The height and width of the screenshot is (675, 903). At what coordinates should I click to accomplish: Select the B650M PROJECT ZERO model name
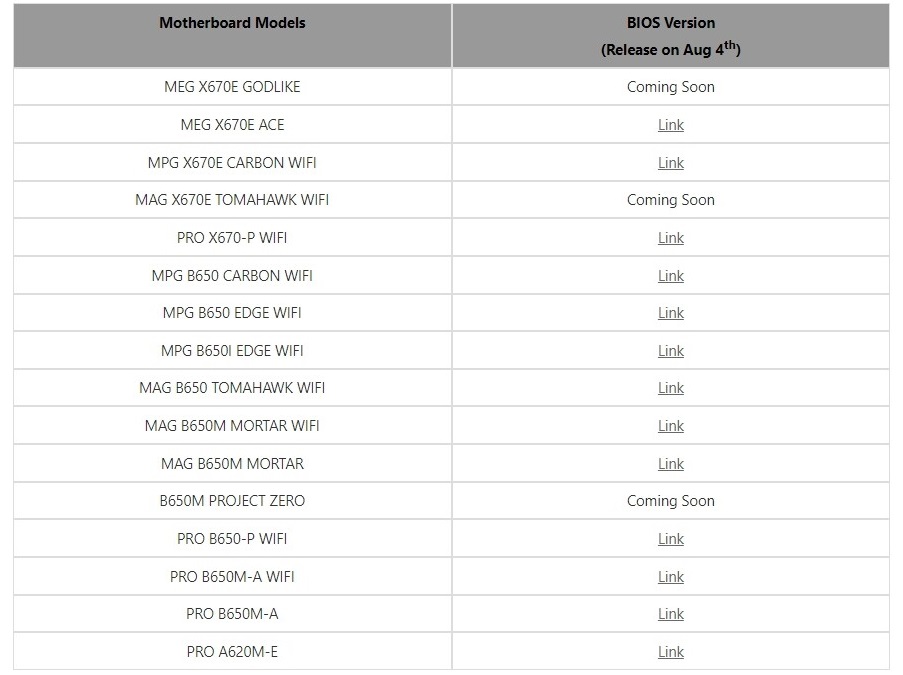(232, 501)
